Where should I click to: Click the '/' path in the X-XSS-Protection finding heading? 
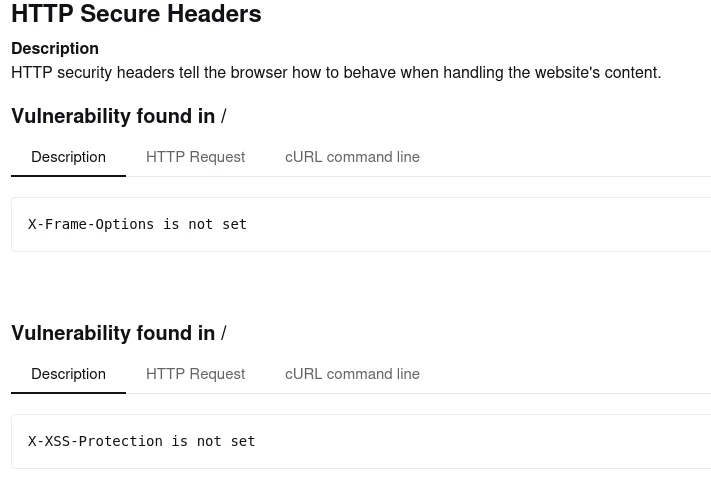point(223,334)
